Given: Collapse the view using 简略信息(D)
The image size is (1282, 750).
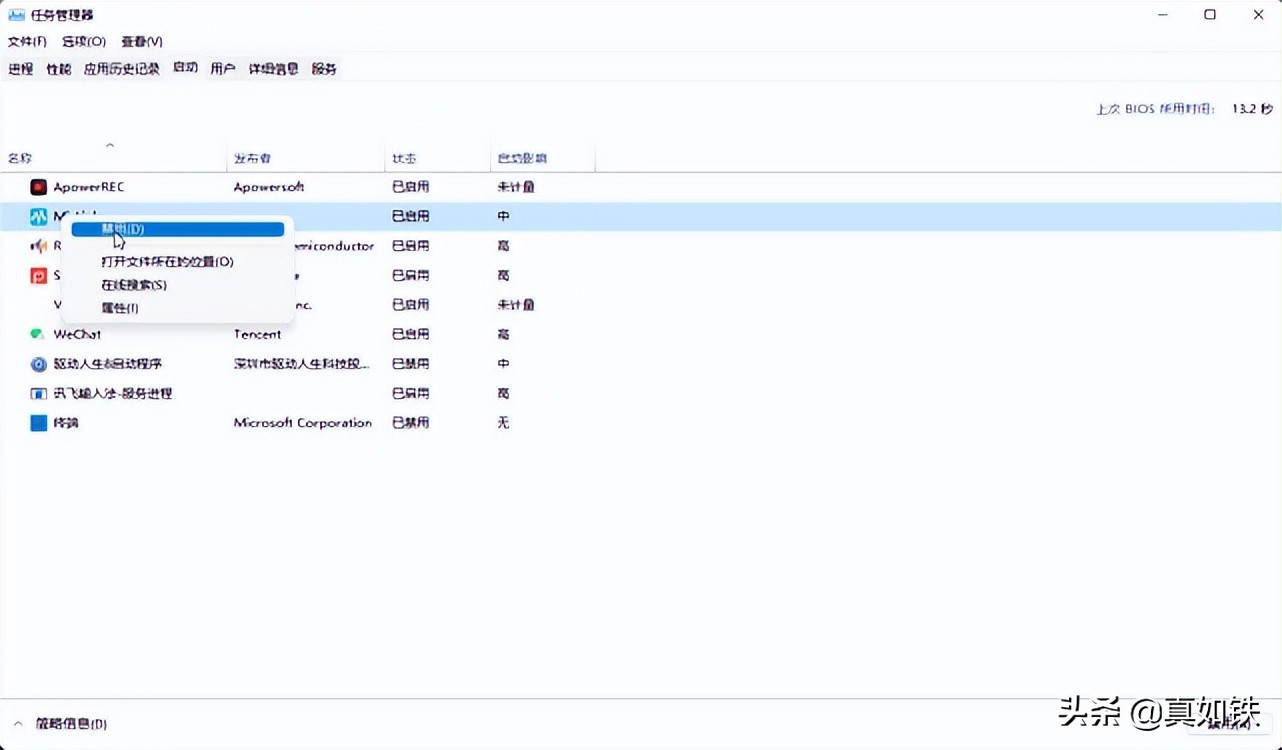Looking at the screenshot, I should (71, 724).
